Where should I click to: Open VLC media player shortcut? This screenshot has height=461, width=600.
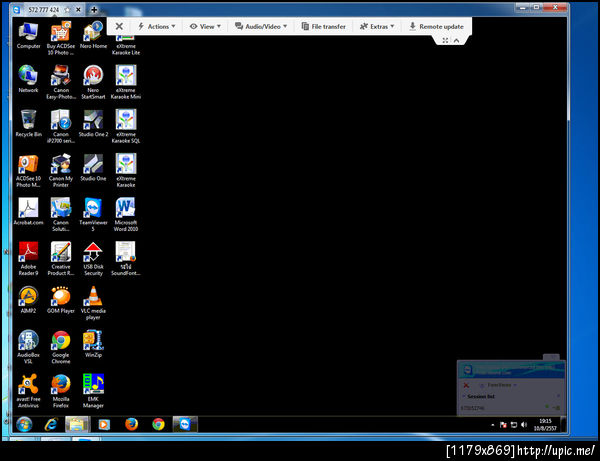[x=93, y=303]
